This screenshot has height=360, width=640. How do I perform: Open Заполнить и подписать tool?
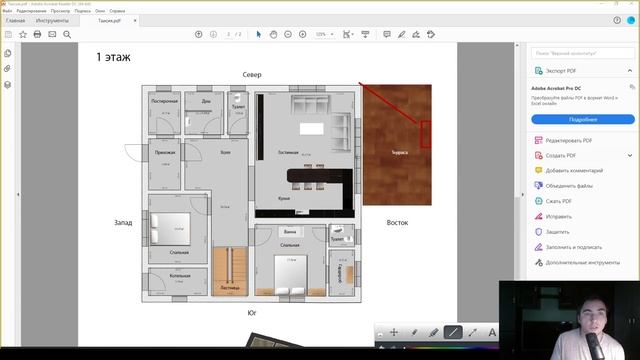pyautogui.click(x=568, y=247)
